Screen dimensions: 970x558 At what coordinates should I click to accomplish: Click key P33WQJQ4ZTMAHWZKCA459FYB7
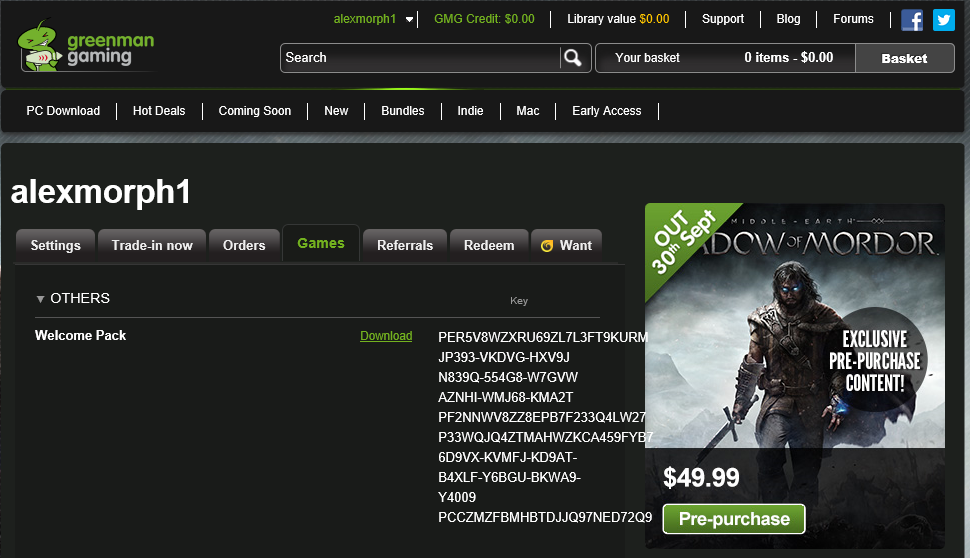pos(546,437)
